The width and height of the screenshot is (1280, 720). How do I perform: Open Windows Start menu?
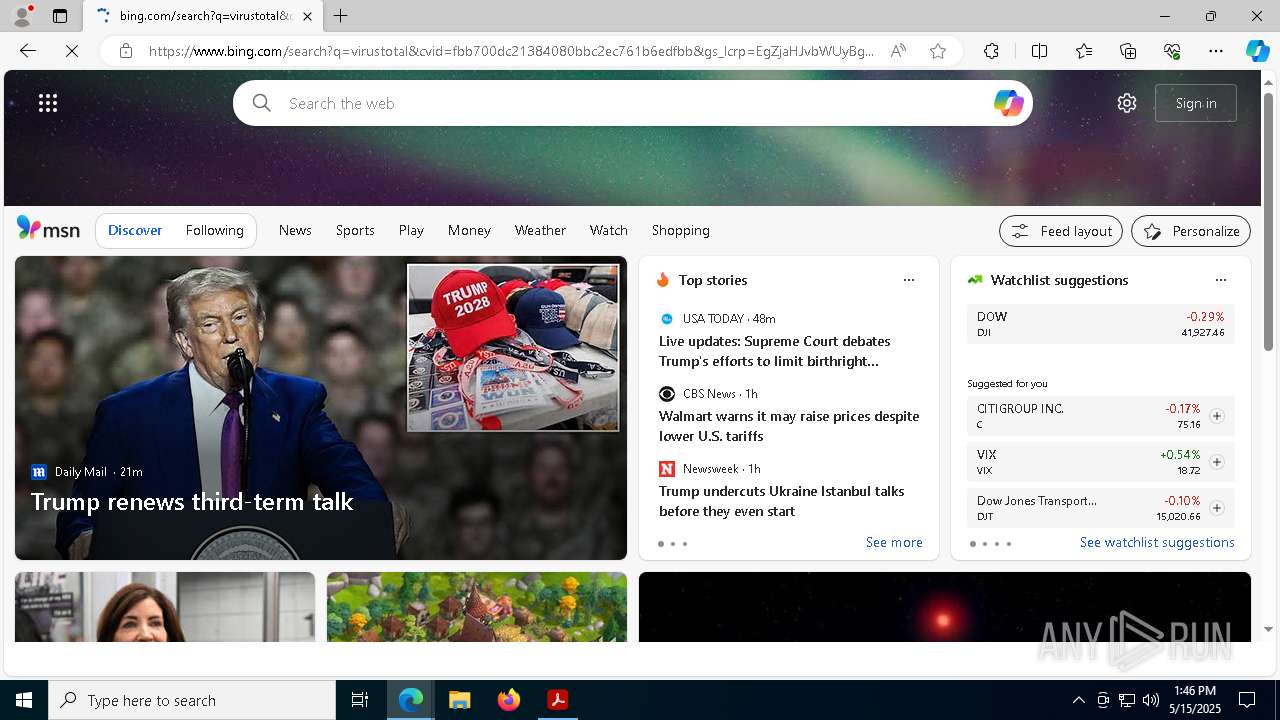pyautogui.click(x=24, y=700)
